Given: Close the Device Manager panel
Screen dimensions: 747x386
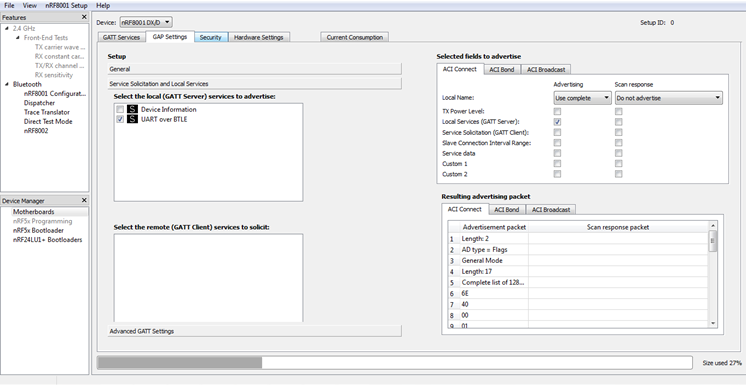Looking at the screenshot, I should coord(84,201).
